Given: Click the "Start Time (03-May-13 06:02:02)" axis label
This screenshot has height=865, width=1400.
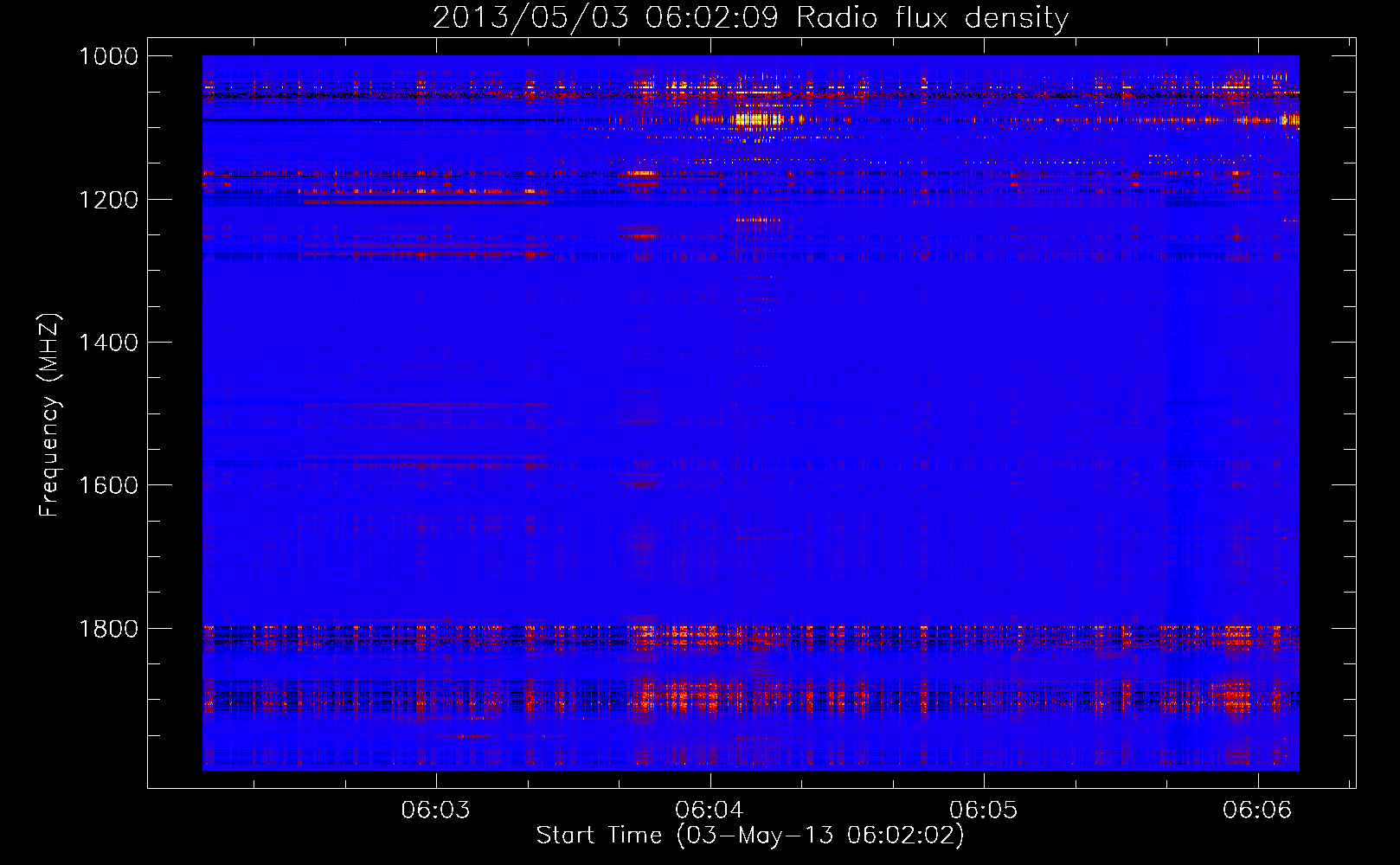Looking at the screenshot, I should pyautogui.click(x=750, y=836).
